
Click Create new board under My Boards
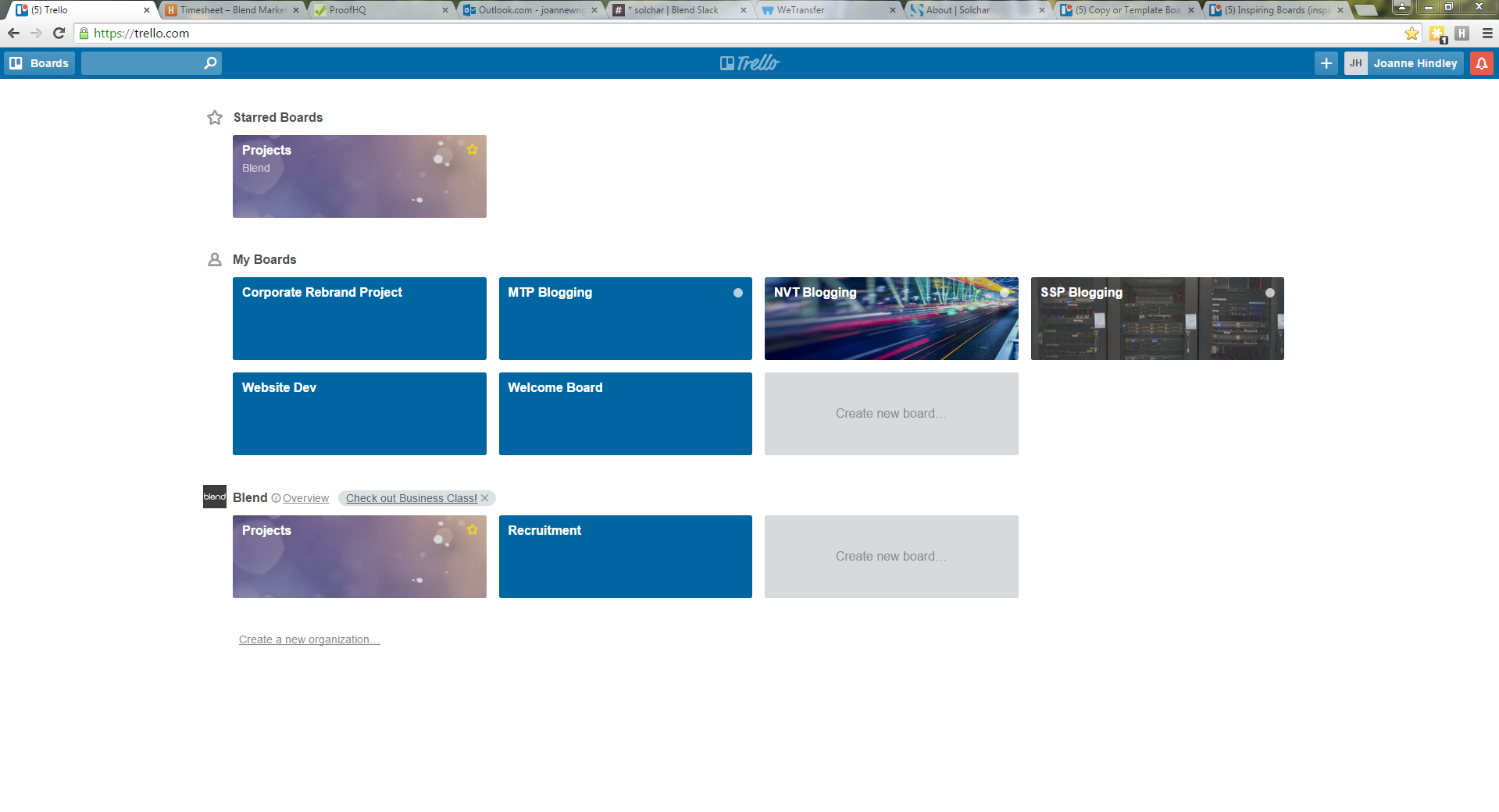click(x=891, y=414)
